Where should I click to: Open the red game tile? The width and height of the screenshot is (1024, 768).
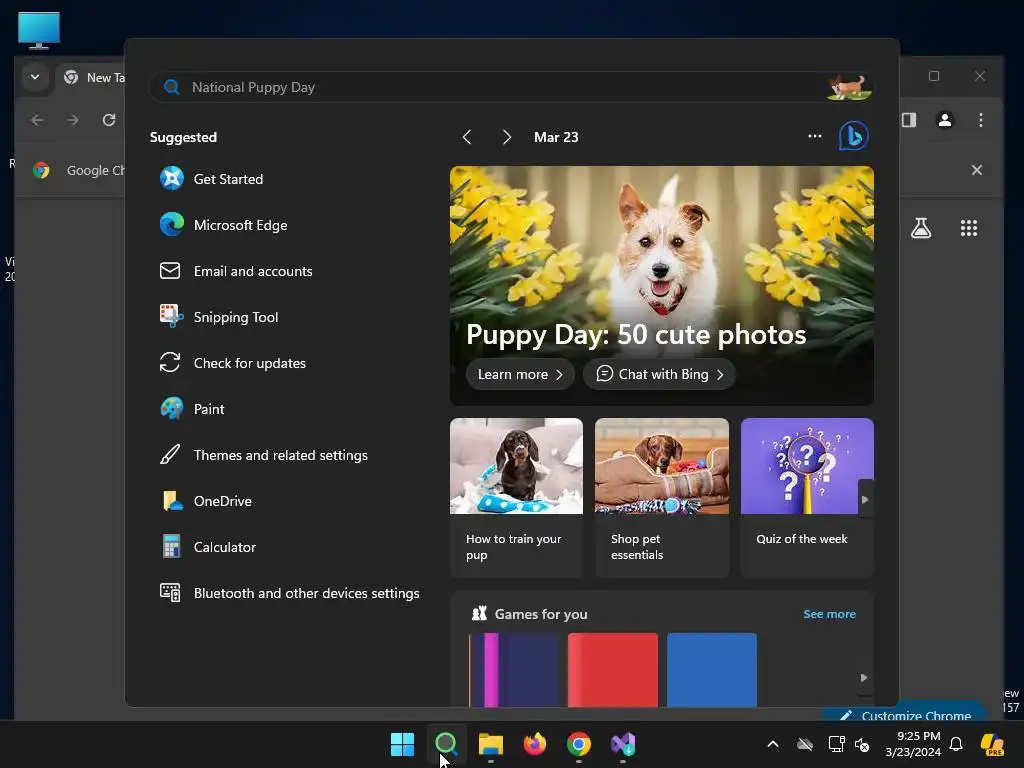click(613, 669)
